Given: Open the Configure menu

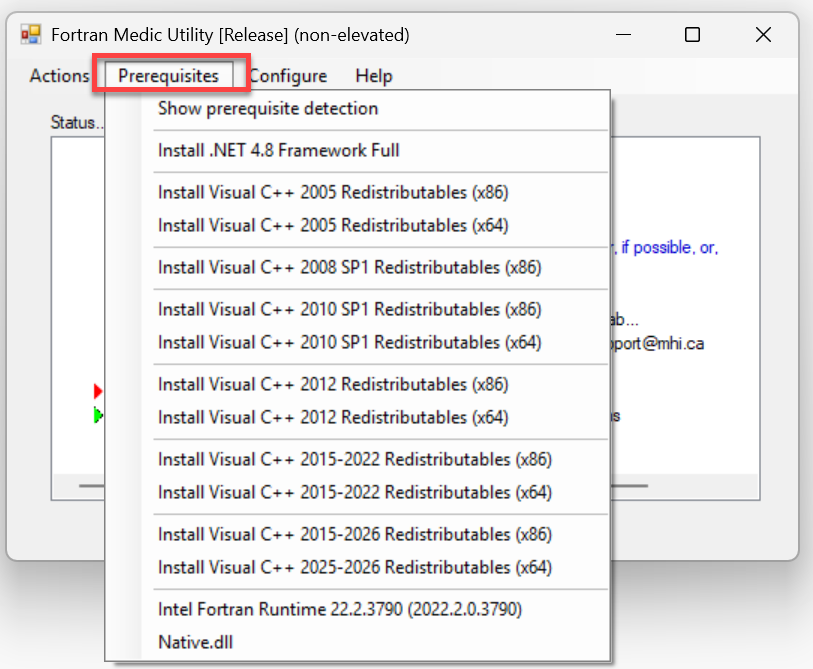Looking at the screenshot, I should [x=288, y=76].
